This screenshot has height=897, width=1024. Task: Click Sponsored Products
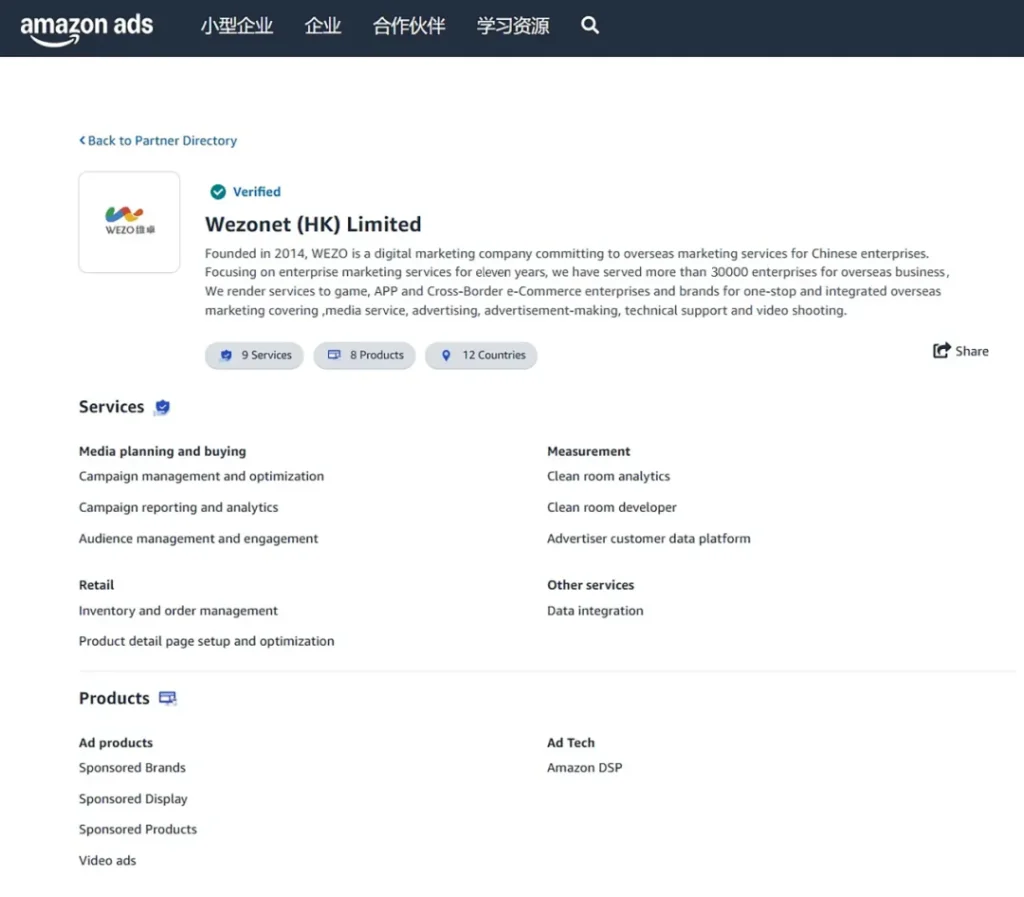coord(138,830)
